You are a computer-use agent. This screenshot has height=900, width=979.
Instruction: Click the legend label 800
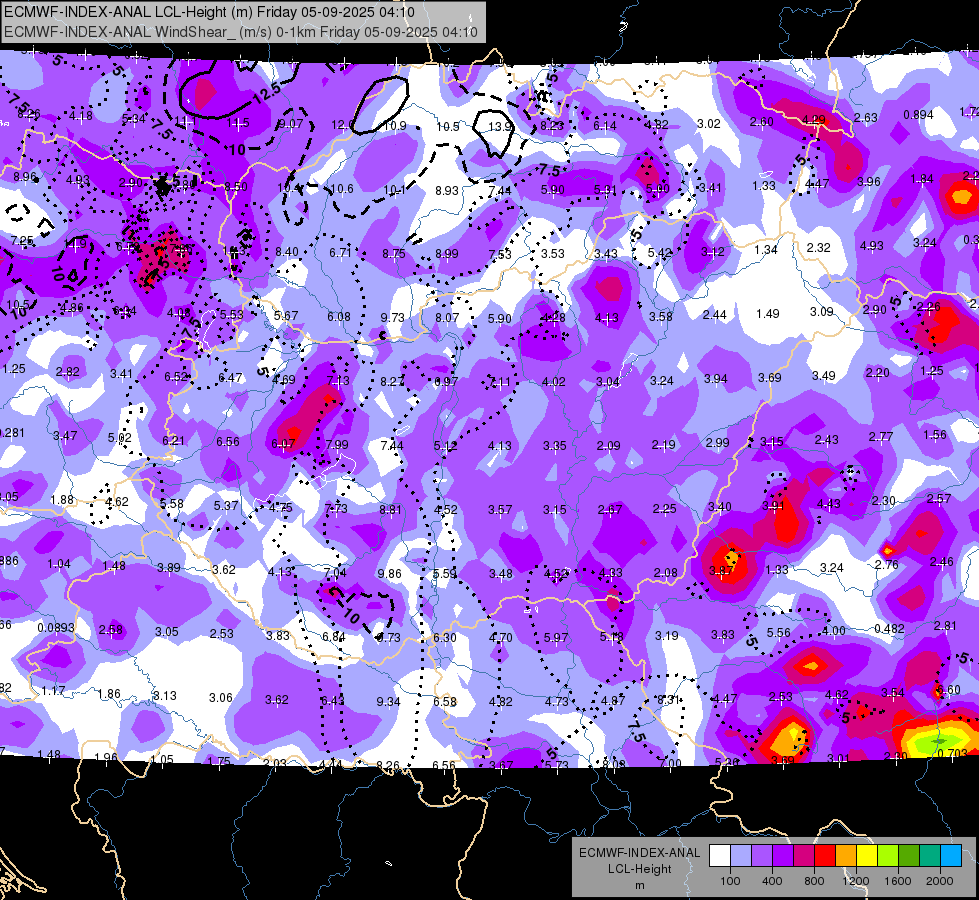point(814,881)
